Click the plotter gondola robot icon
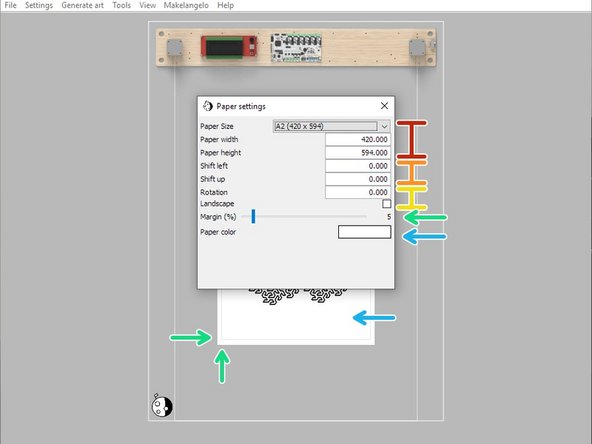 pyautogui.click(x=162, y=405)
